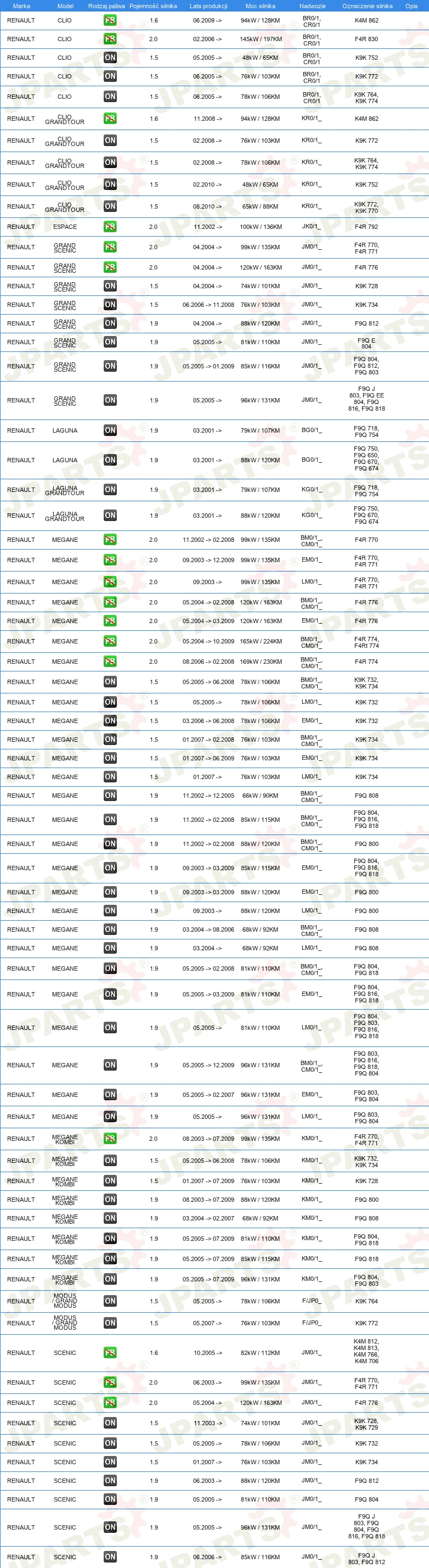Viewport: 429px width, 1568px height.
Task: Select date cell 06.2006 -> 11.2008
Action: click(x=208, y=305)
